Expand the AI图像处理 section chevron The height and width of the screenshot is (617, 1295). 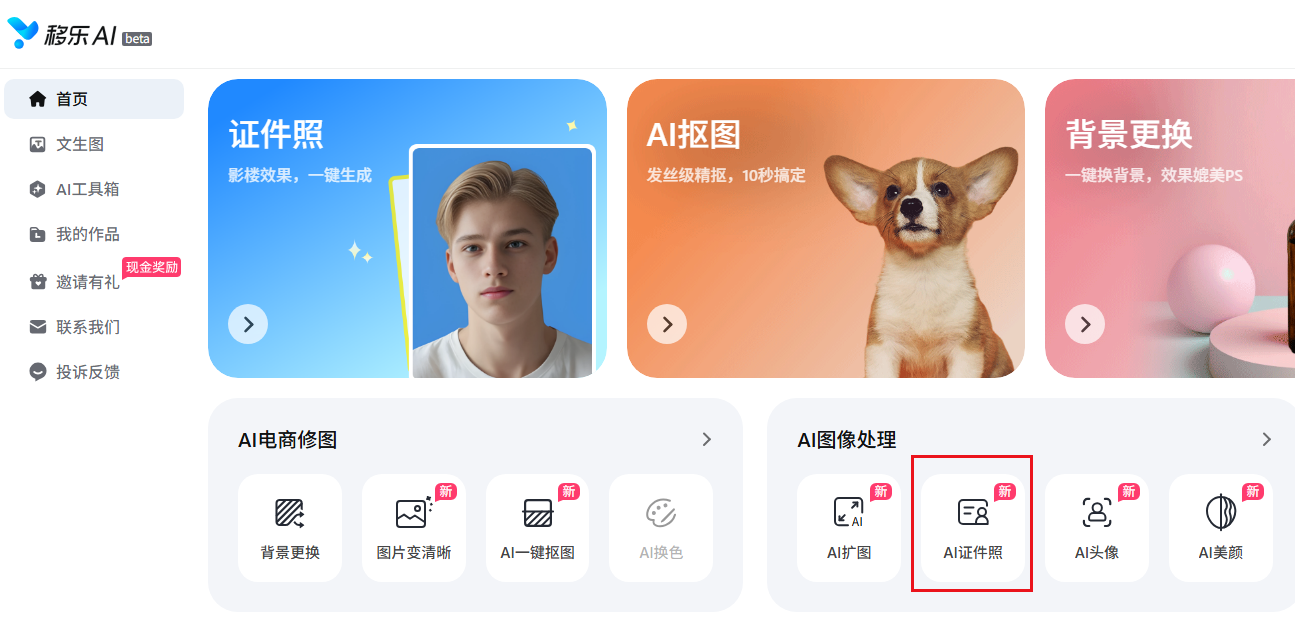pyautogui.click(x=1267, y=439)
